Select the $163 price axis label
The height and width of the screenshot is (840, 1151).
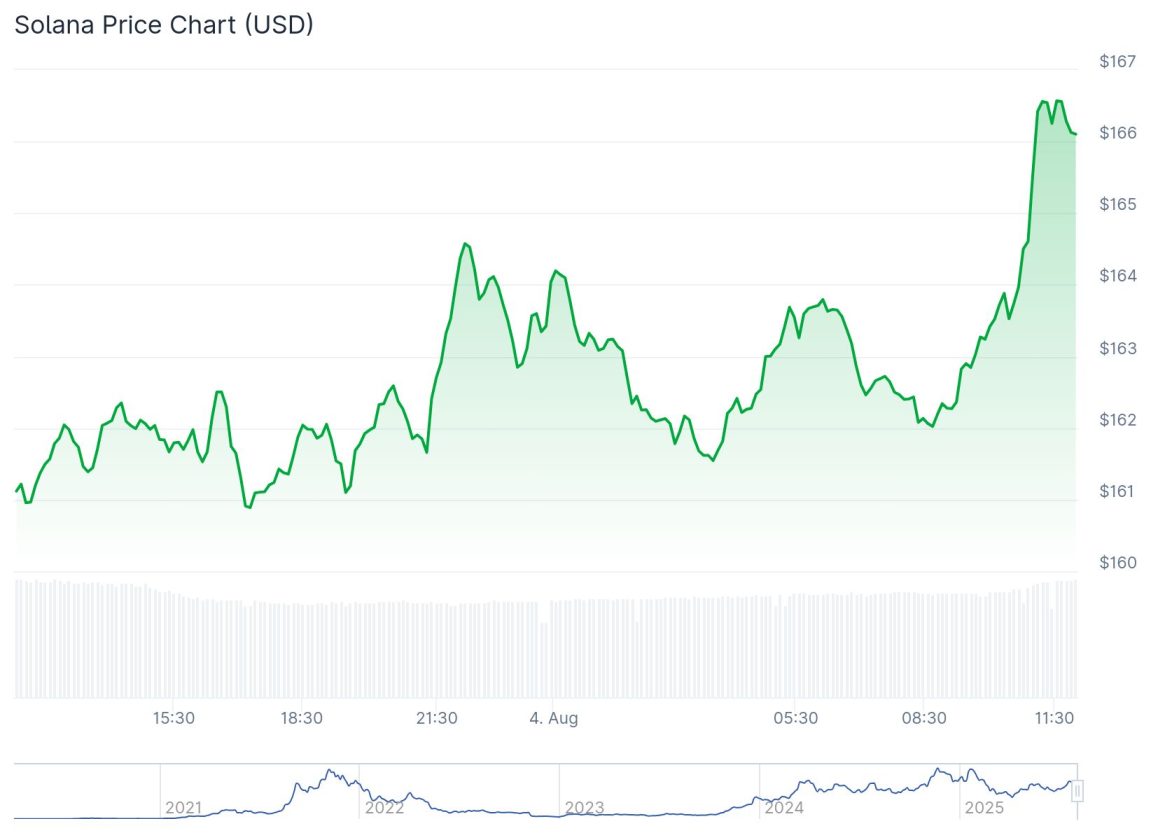pyautogui.click(x=1117, y=347)
